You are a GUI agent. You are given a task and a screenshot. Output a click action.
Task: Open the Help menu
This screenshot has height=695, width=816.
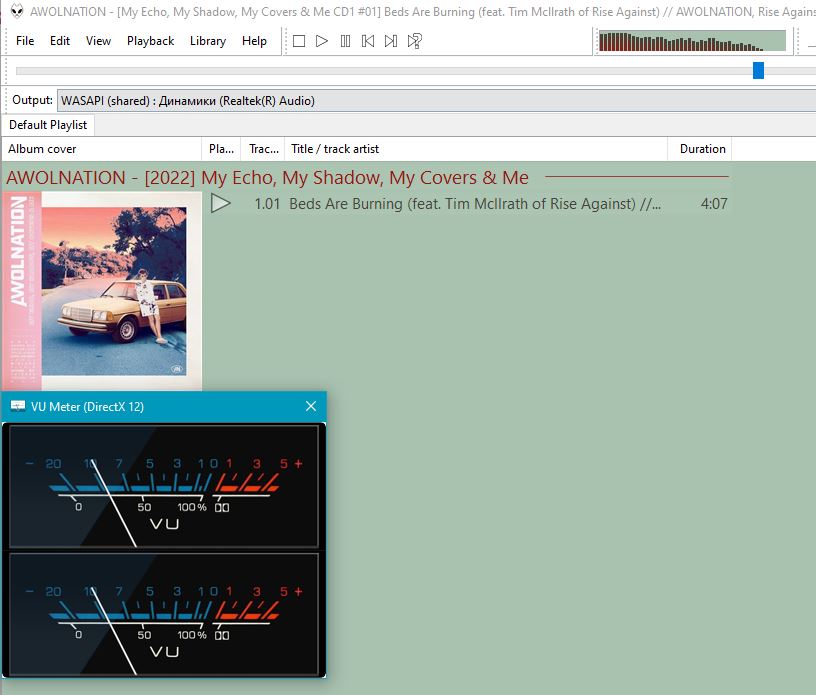pos(254,41)
